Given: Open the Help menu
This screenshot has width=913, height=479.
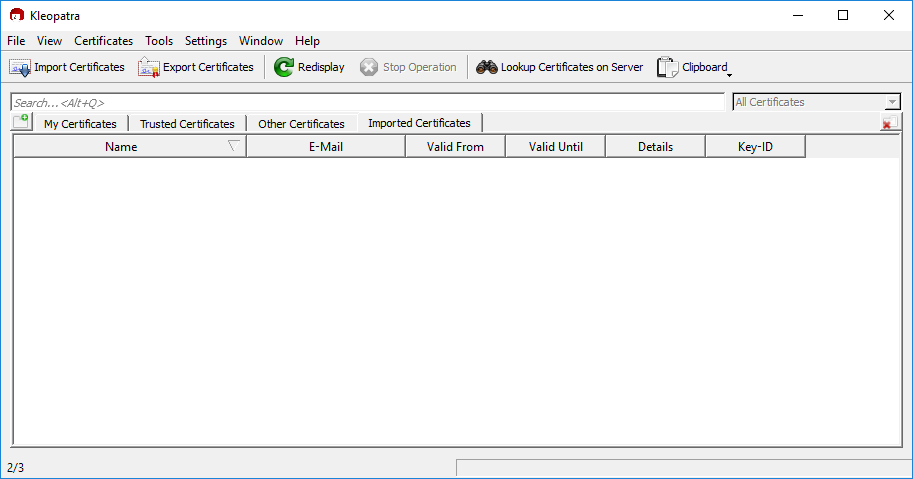Looking at the screenshot, I should [307, 41].
